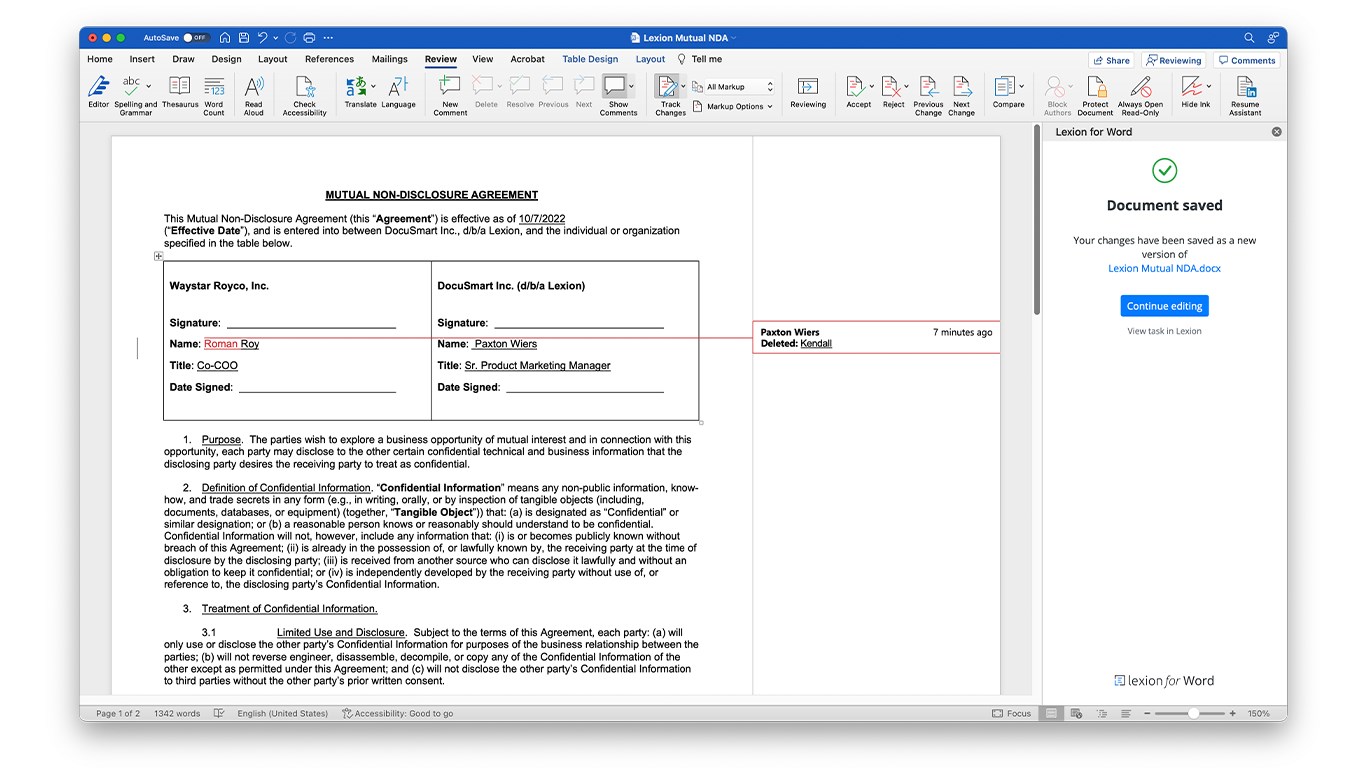Screen dimensions: 1366x768
Task: Click the Hide Ink icon
Action: 1191,87
